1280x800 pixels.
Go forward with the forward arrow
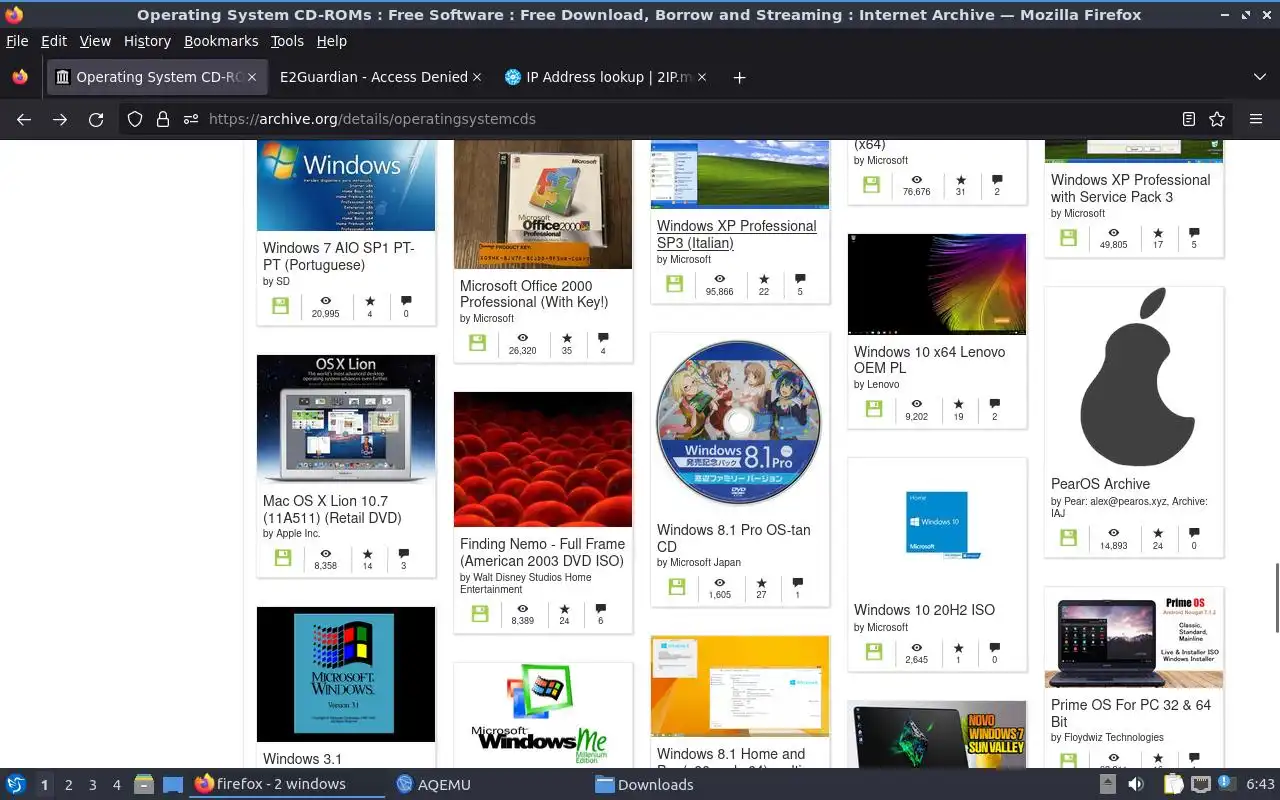(60, 119)
